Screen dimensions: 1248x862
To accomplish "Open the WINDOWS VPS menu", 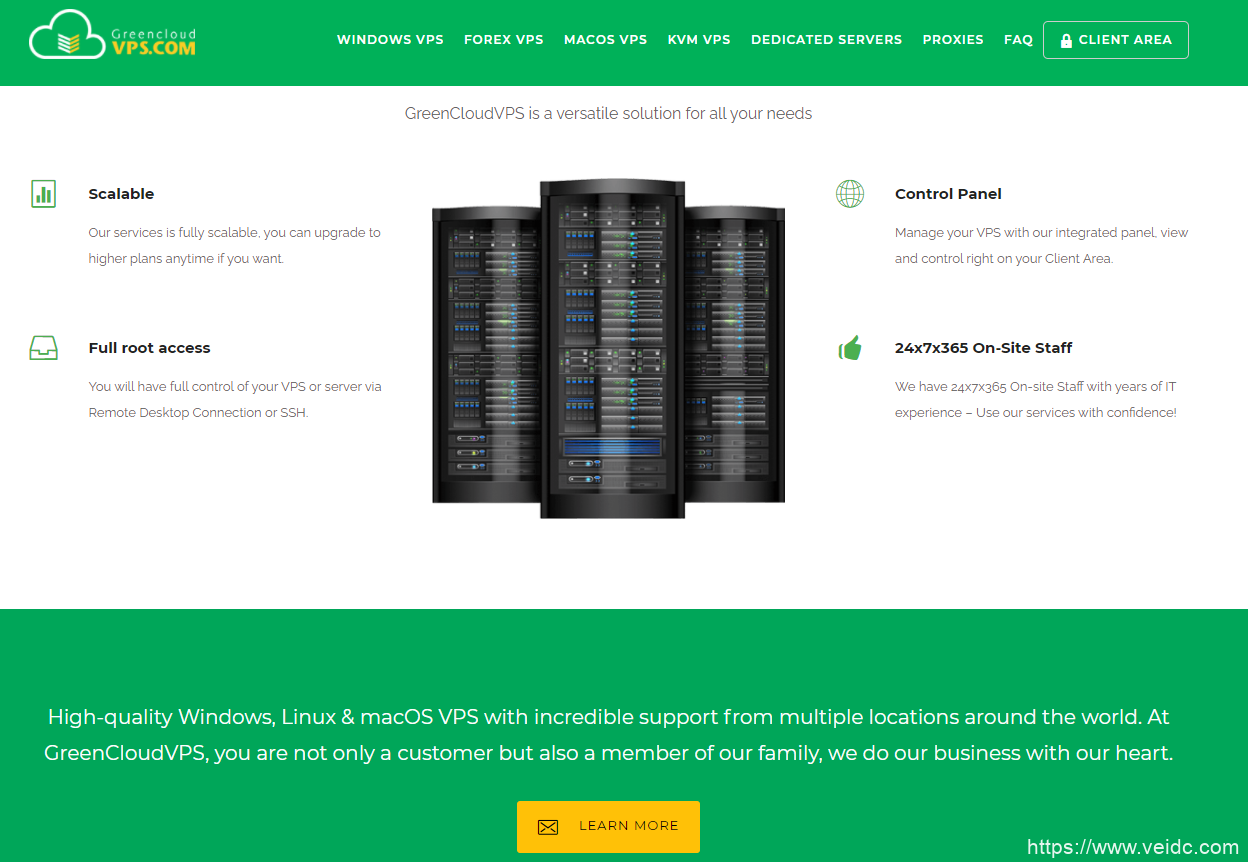I will click(390, 40).
